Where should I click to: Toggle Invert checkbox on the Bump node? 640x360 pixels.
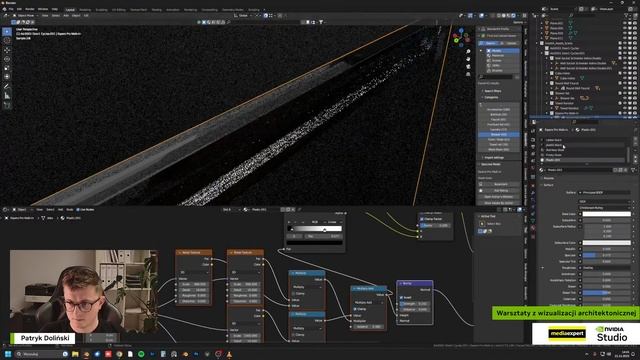click(x=401, y=298)
